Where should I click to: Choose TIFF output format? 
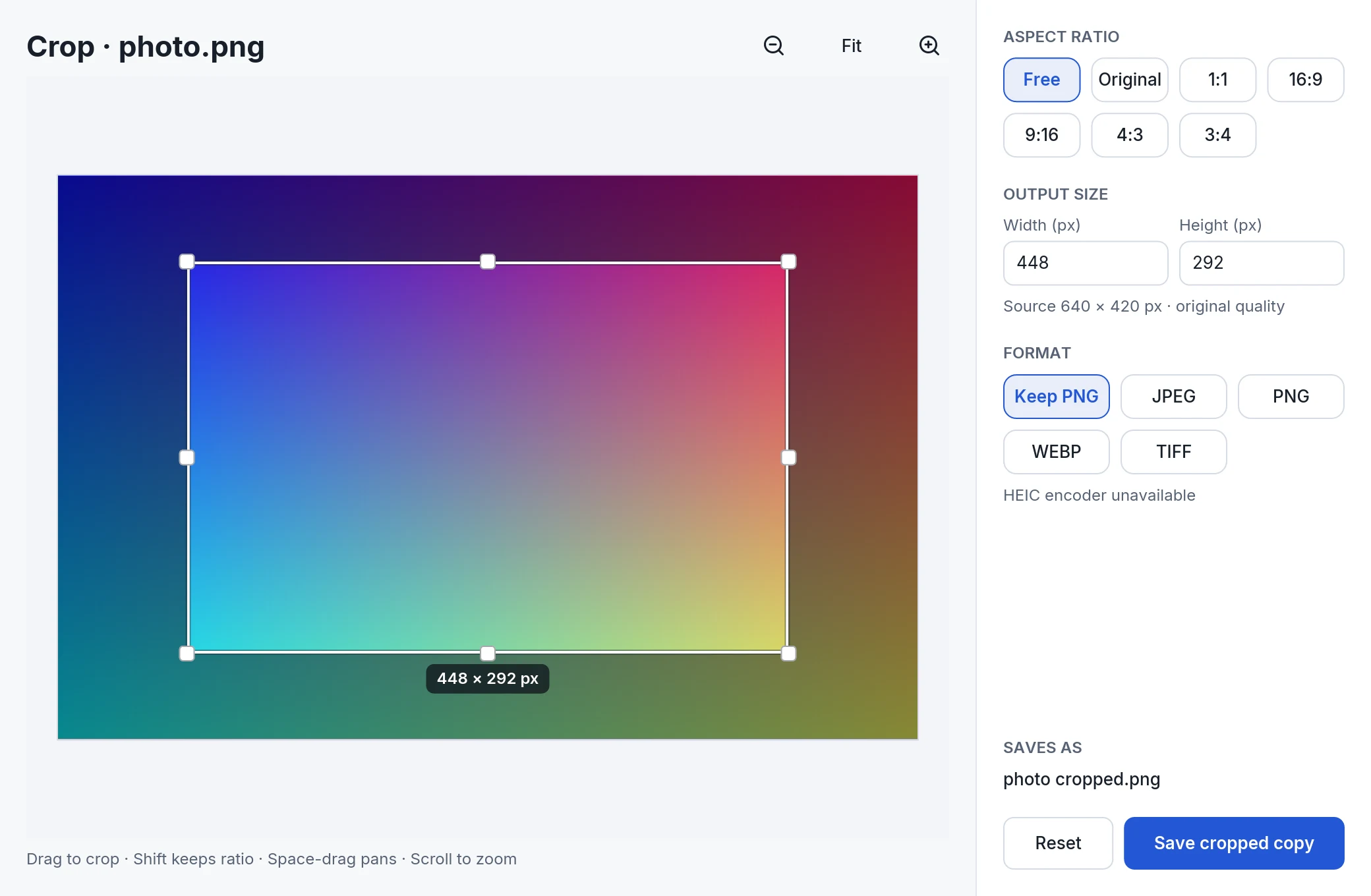click(x=1174, y=452)
